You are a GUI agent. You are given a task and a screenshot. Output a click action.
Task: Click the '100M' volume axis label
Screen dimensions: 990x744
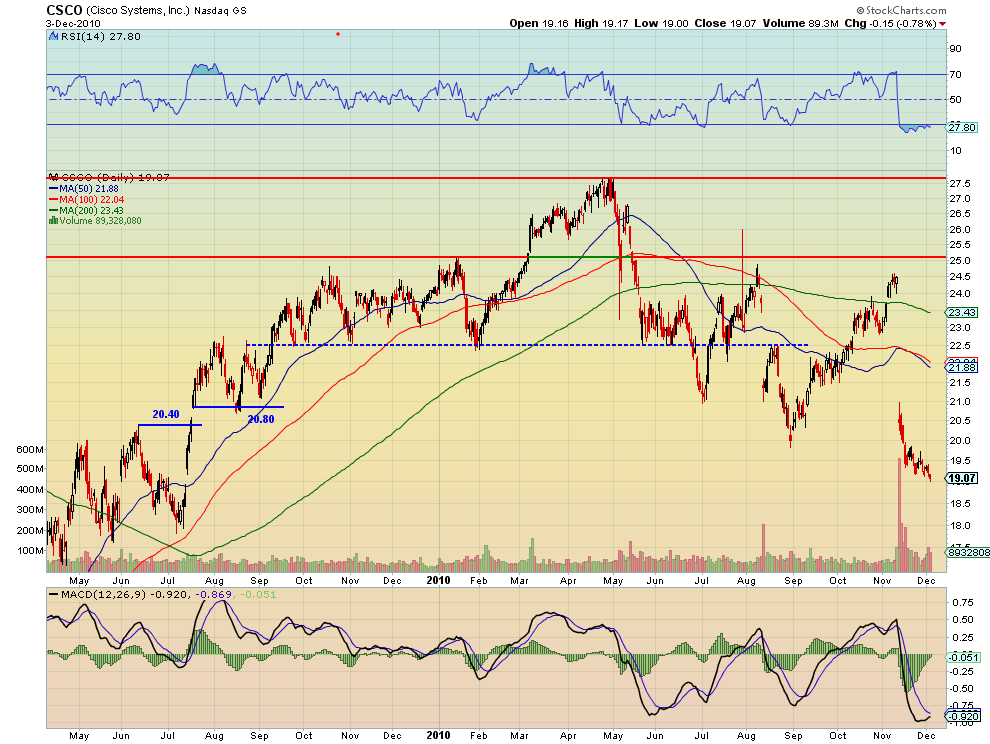pos(30,551)
